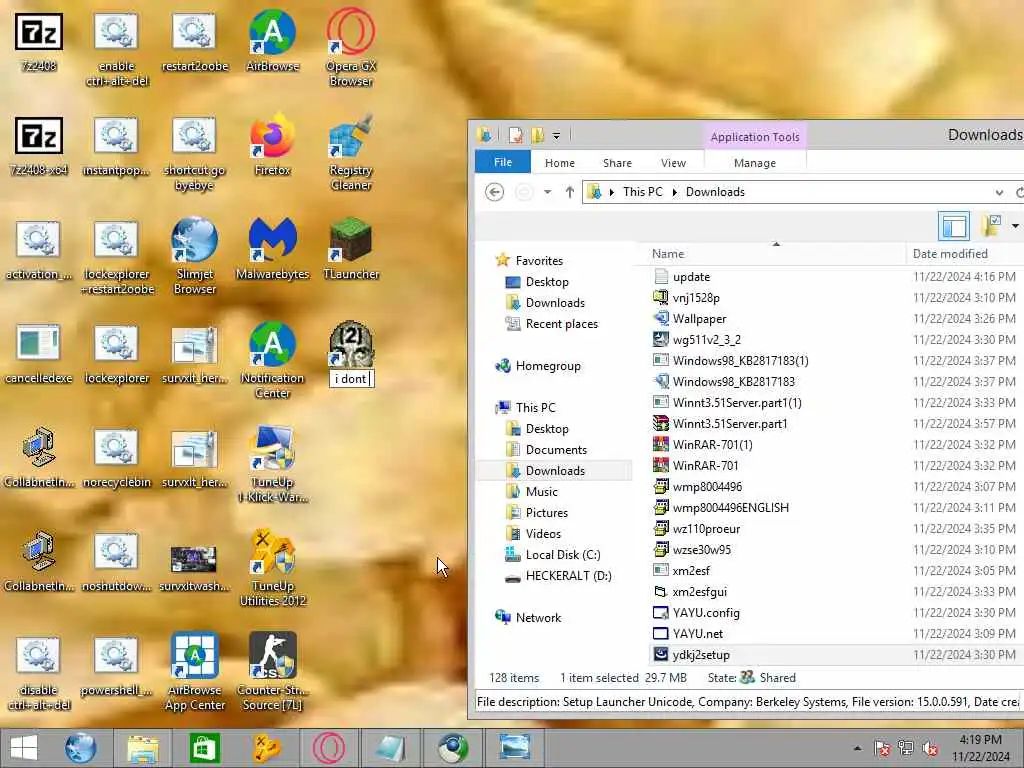Image resolution: width=1024 pixels, height=768 pixels.
Task: Open TuneUp Utilities icon in the taskbar
Action: tap(266, 748)
